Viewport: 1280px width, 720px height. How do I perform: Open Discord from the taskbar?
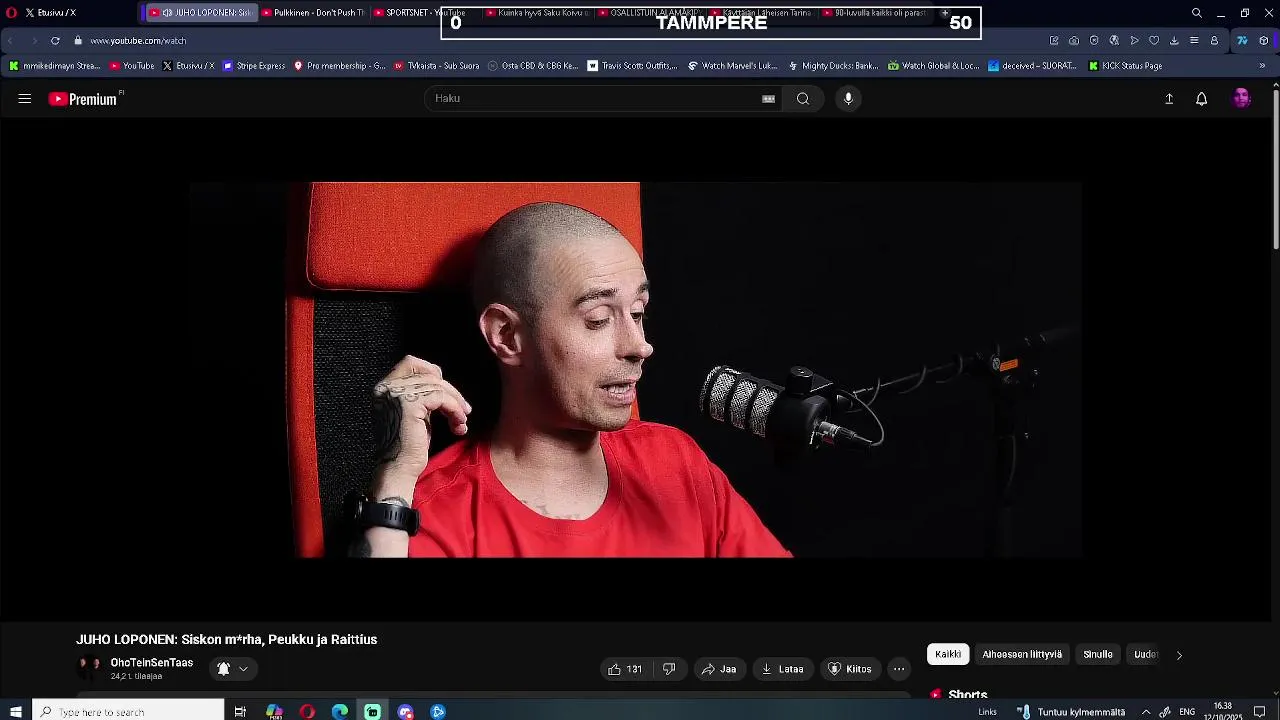point(405,712)
